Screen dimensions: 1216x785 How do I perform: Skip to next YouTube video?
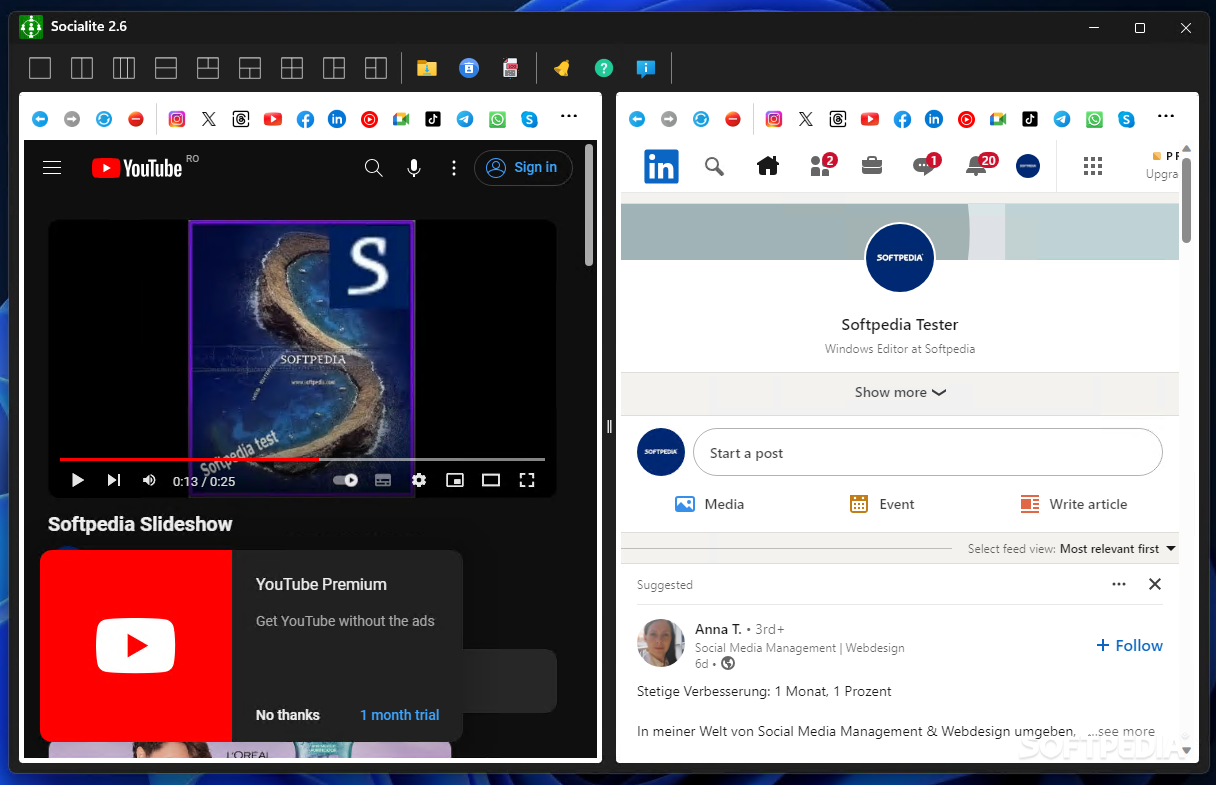[x=114, y=481]
